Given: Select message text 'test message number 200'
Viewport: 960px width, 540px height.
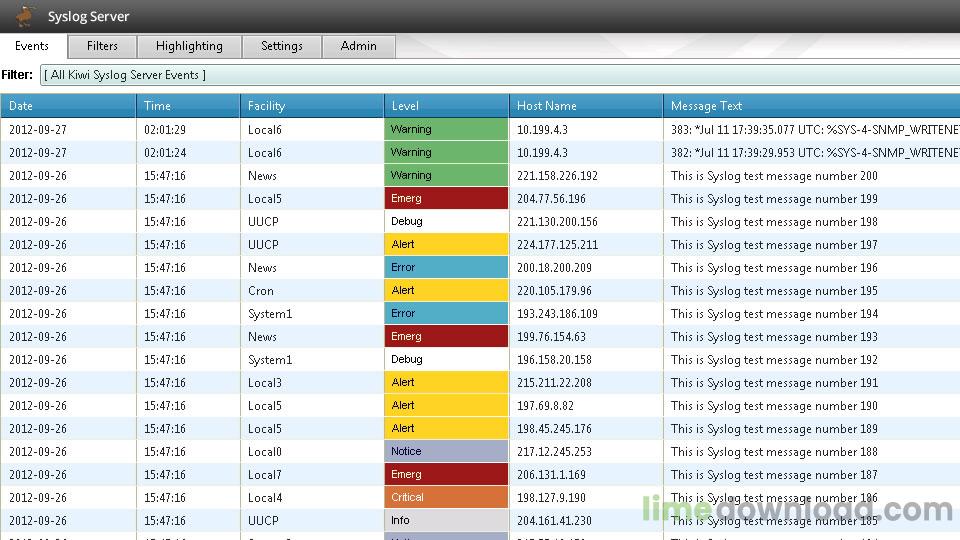Looking at the screenshot, I should tap(811, 176).
